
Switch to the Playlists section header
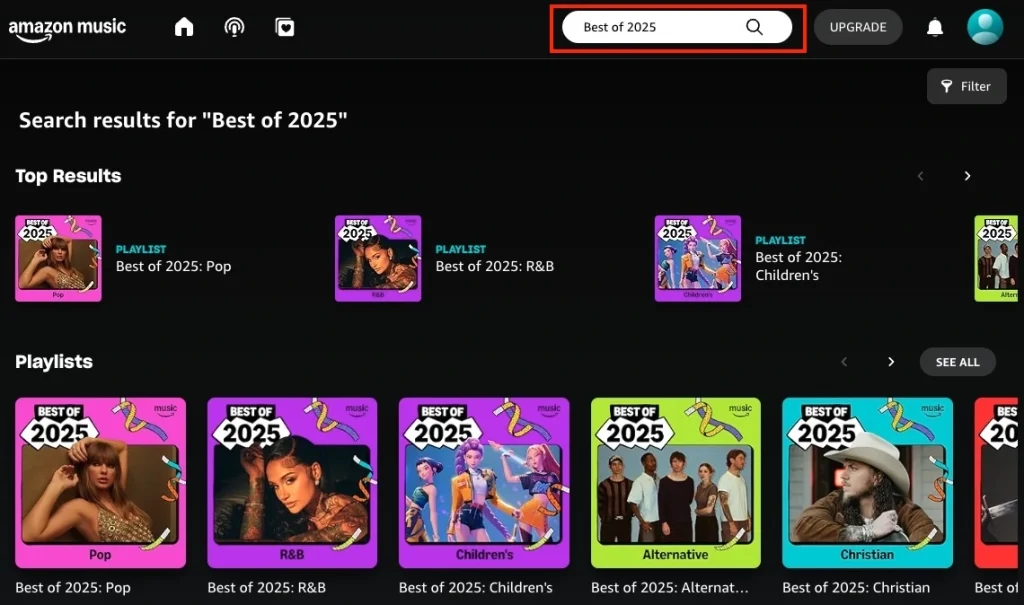point(53,361)
